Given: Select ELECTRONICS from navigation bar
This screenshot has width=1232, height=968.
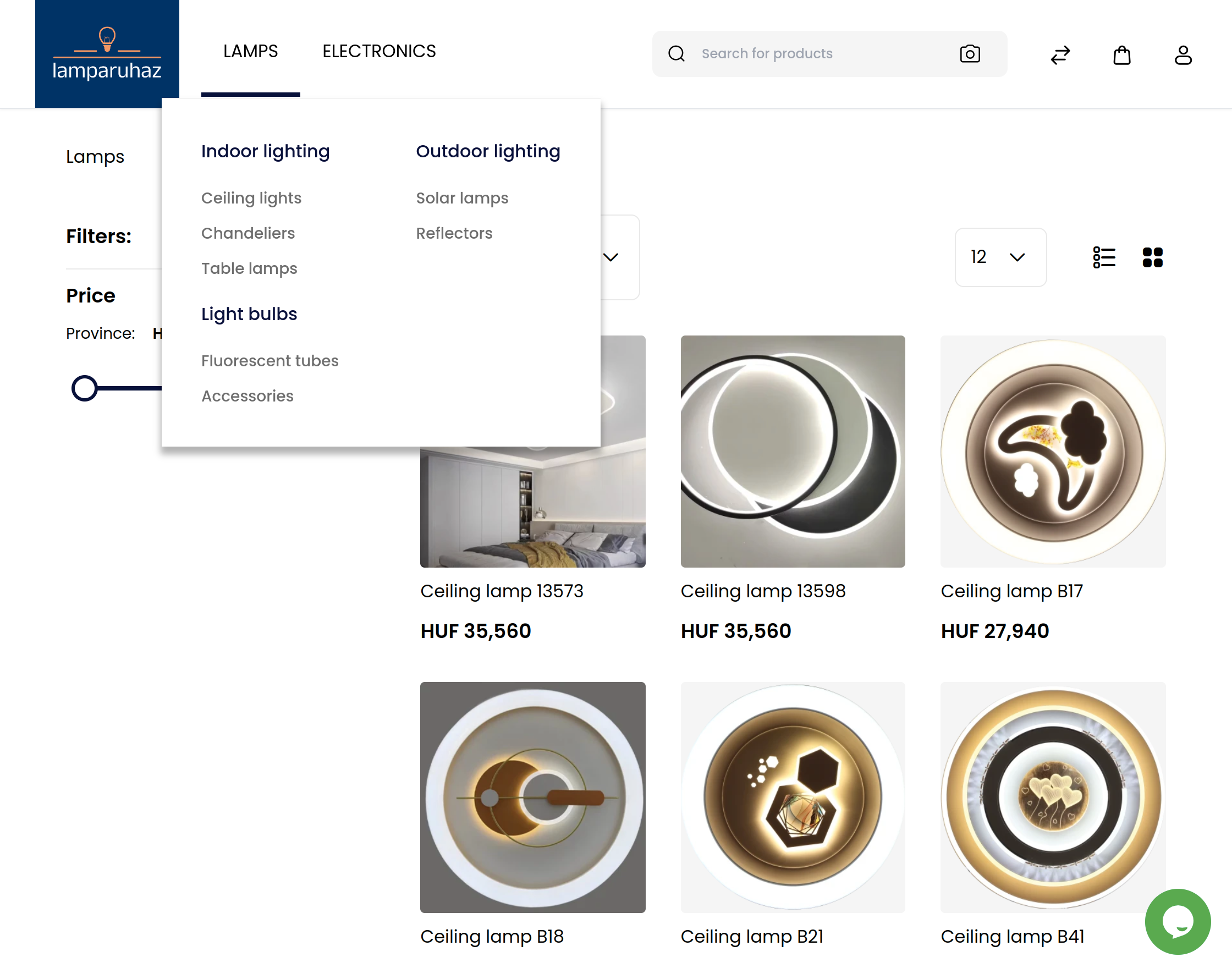Looking at the screenshot, I should click(379, 51).
